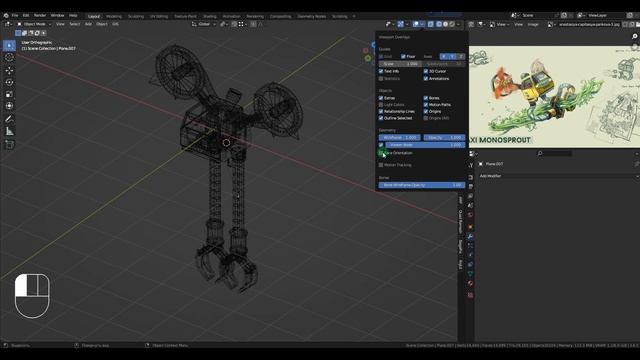Open Output properties tab
This screenshot has width=640, height=360.
point(470,187)
